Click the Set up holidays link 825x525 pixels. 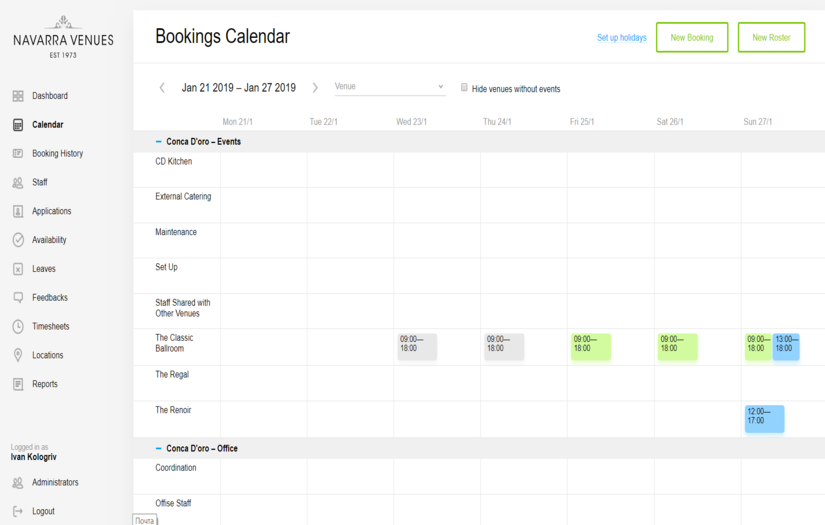point(621,37)
